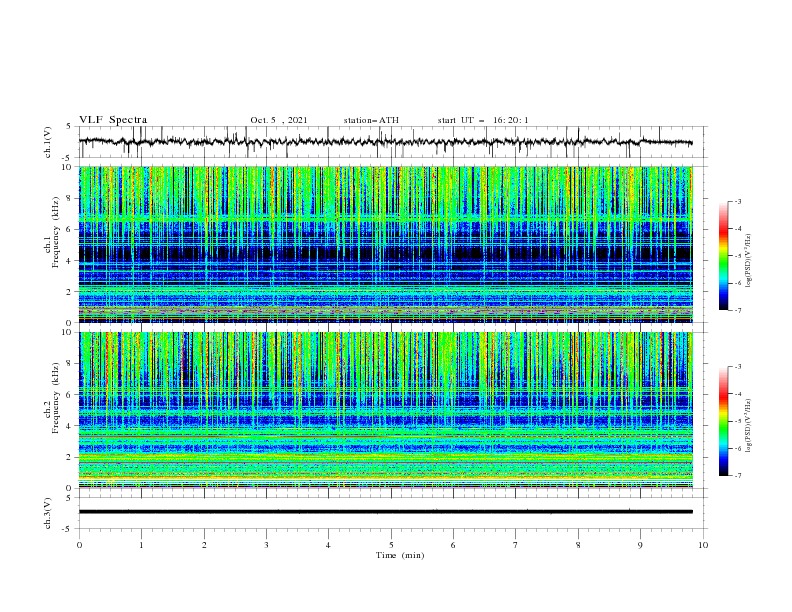The width and height of the screenshot is (792, 612).
Task: Click the log(PSD) label beside the ch.1 colorbar
Action: [748, 261]
